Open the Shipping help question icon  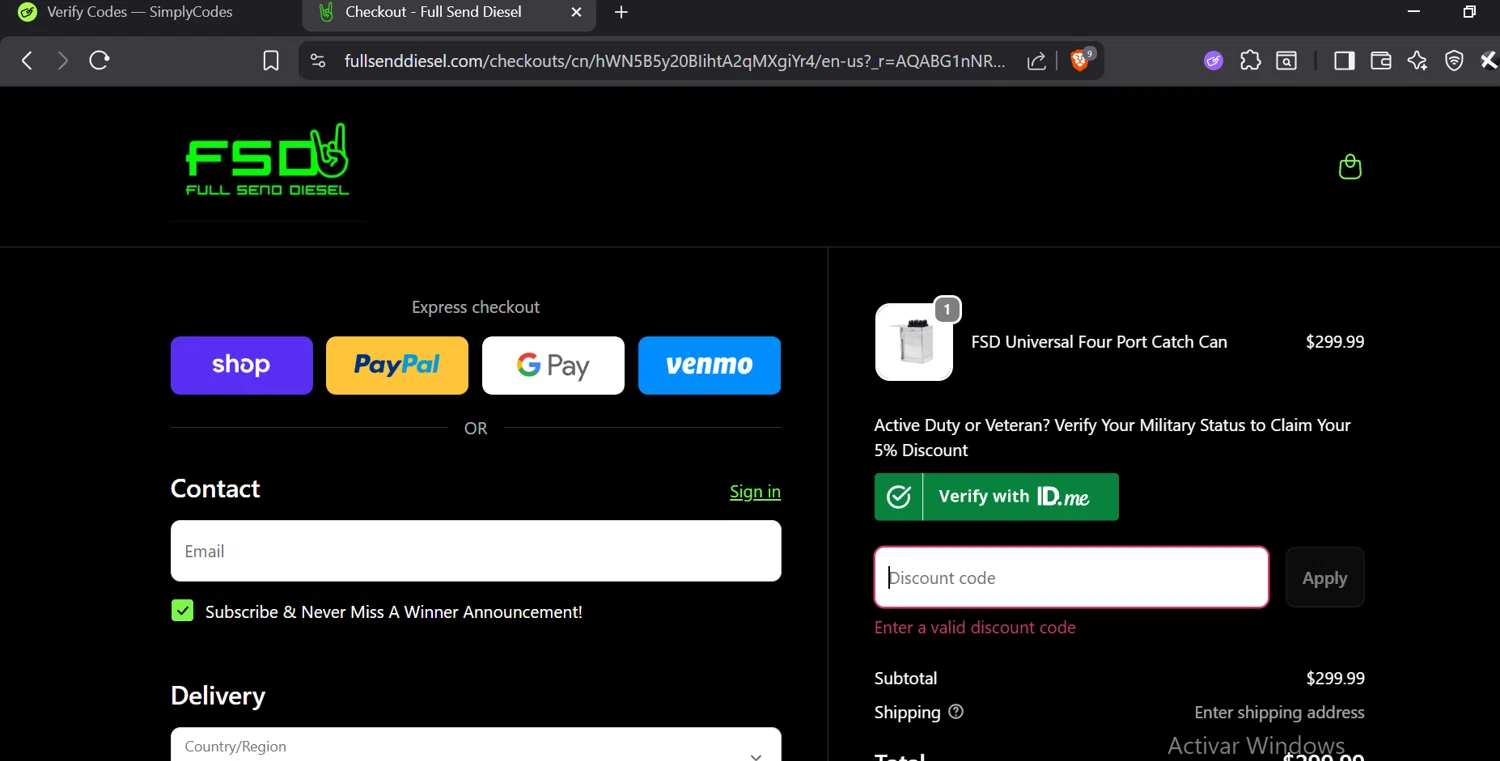[956, 712]
